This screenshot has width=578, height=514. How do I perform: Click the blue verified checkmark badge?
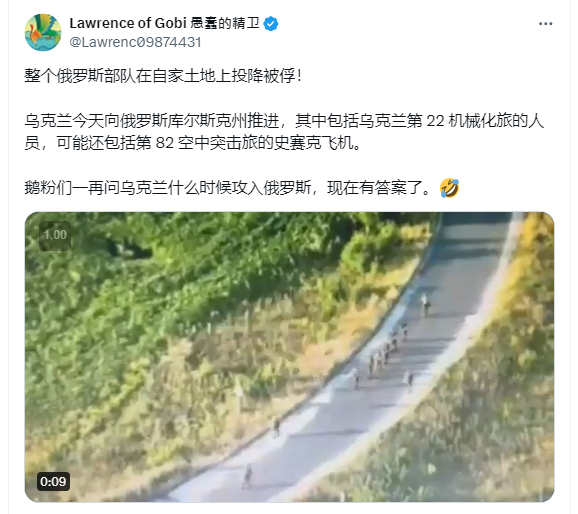[x=271, y=24]
